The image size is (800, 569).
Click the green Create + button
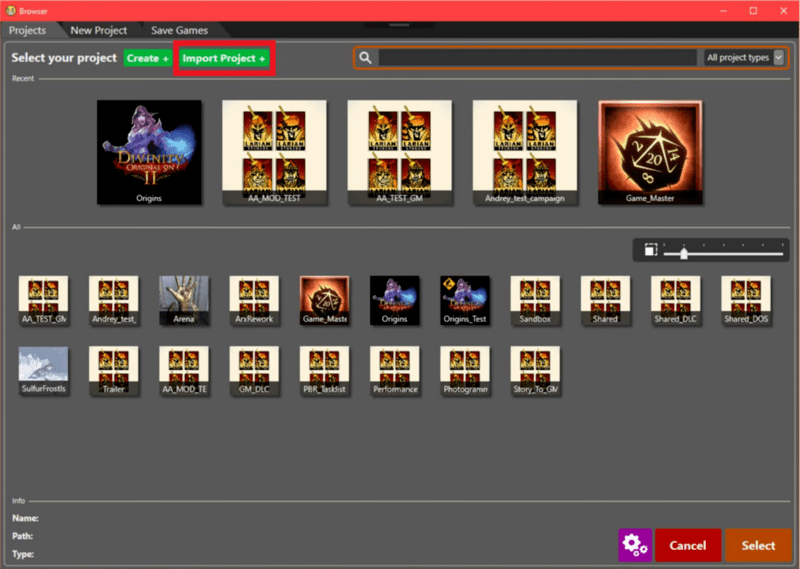pos(147,58)
